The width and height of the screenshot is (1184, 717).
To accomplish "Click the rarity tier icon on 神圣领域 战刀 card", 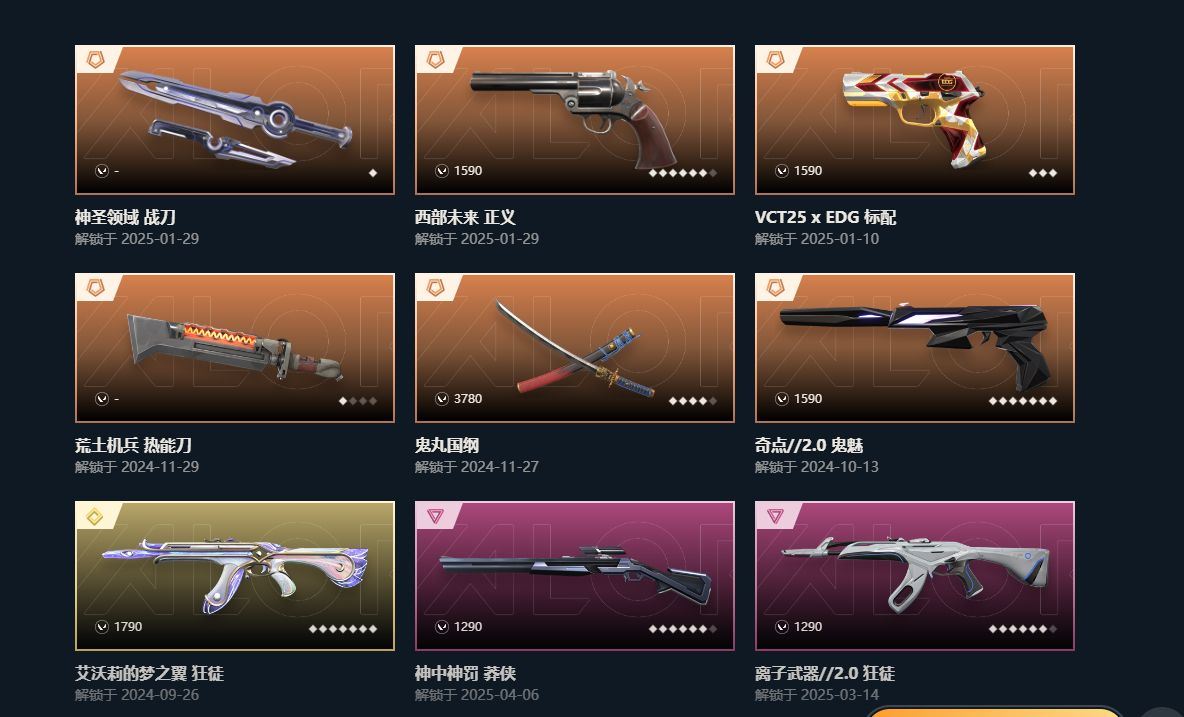I will (95, 59).
